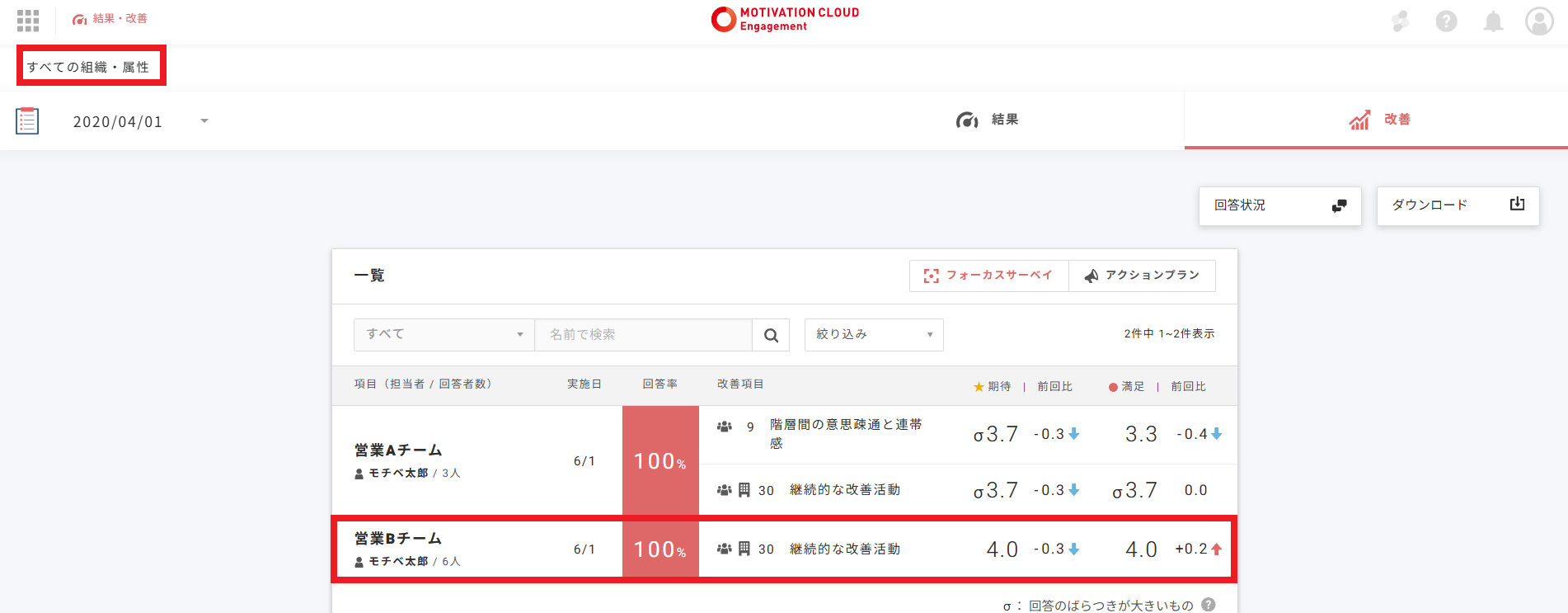Open the app grid menu icon
Image resolution: width=1568 pixels, height=613 pixels.
tap(28, 21)
